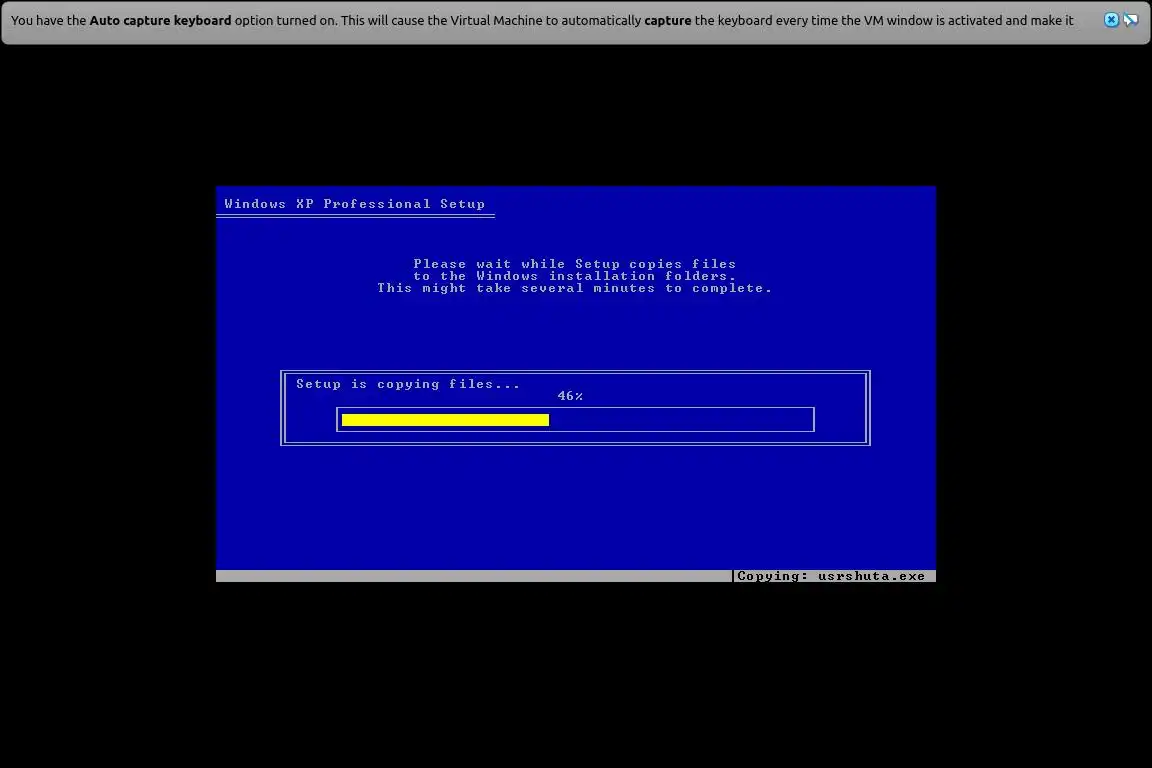The image size is (1152, 768).
Task: Click the 'Setup is copying files...' label
Action: 408,384
